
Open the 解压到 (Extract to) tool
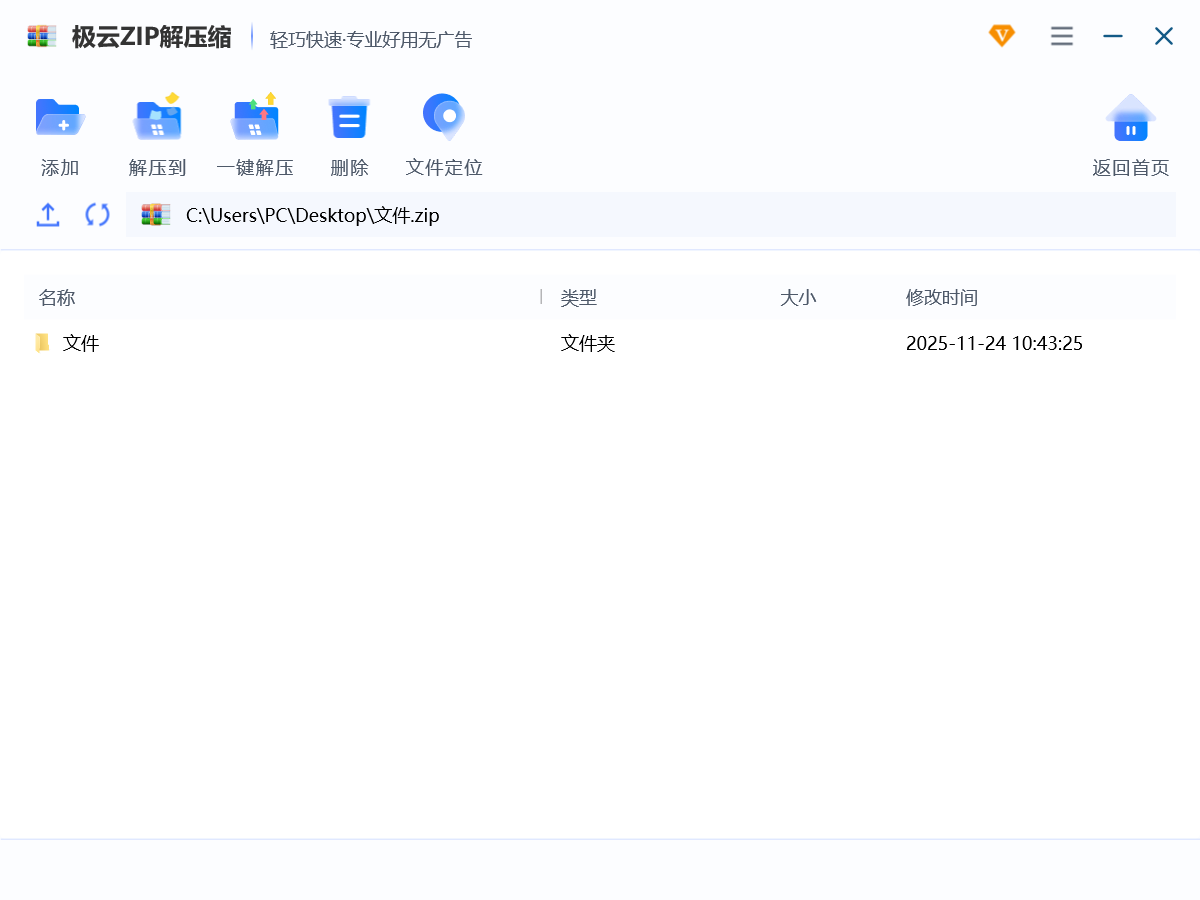pyautogui.click(x=157, y=119)
